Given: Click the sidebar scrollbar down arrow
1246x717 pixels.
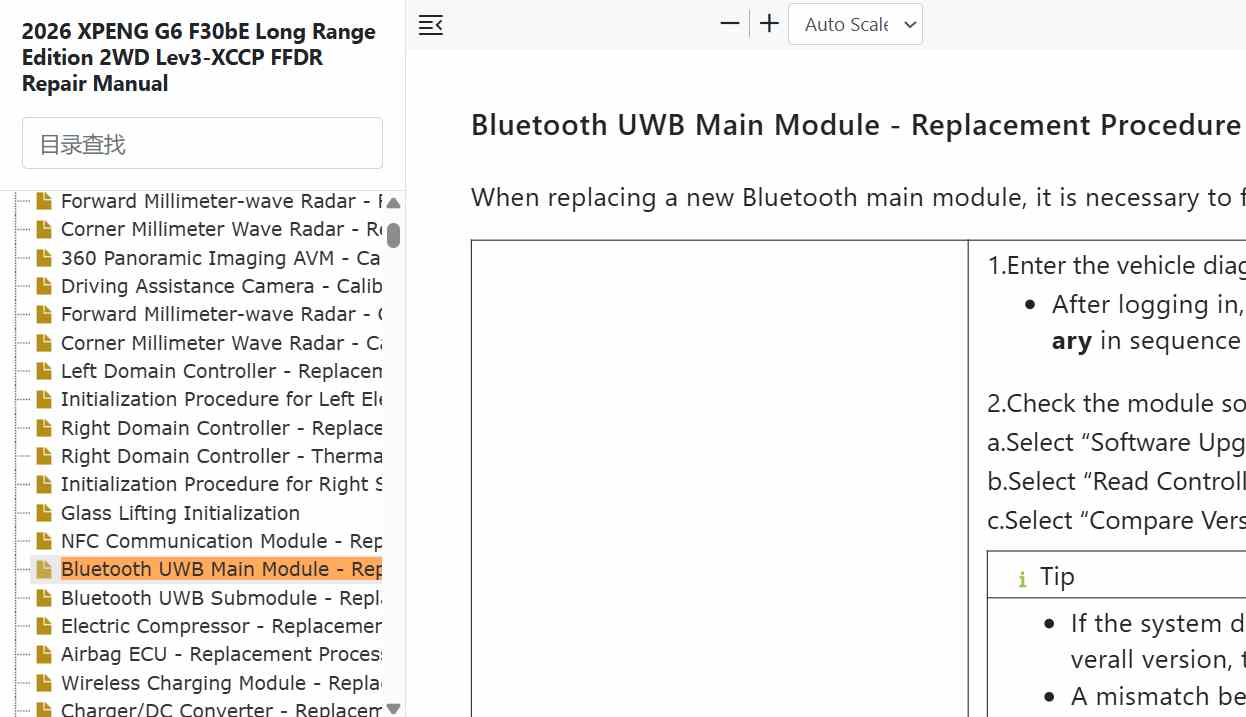Looking at the screenshot, I should coord(393,708).
